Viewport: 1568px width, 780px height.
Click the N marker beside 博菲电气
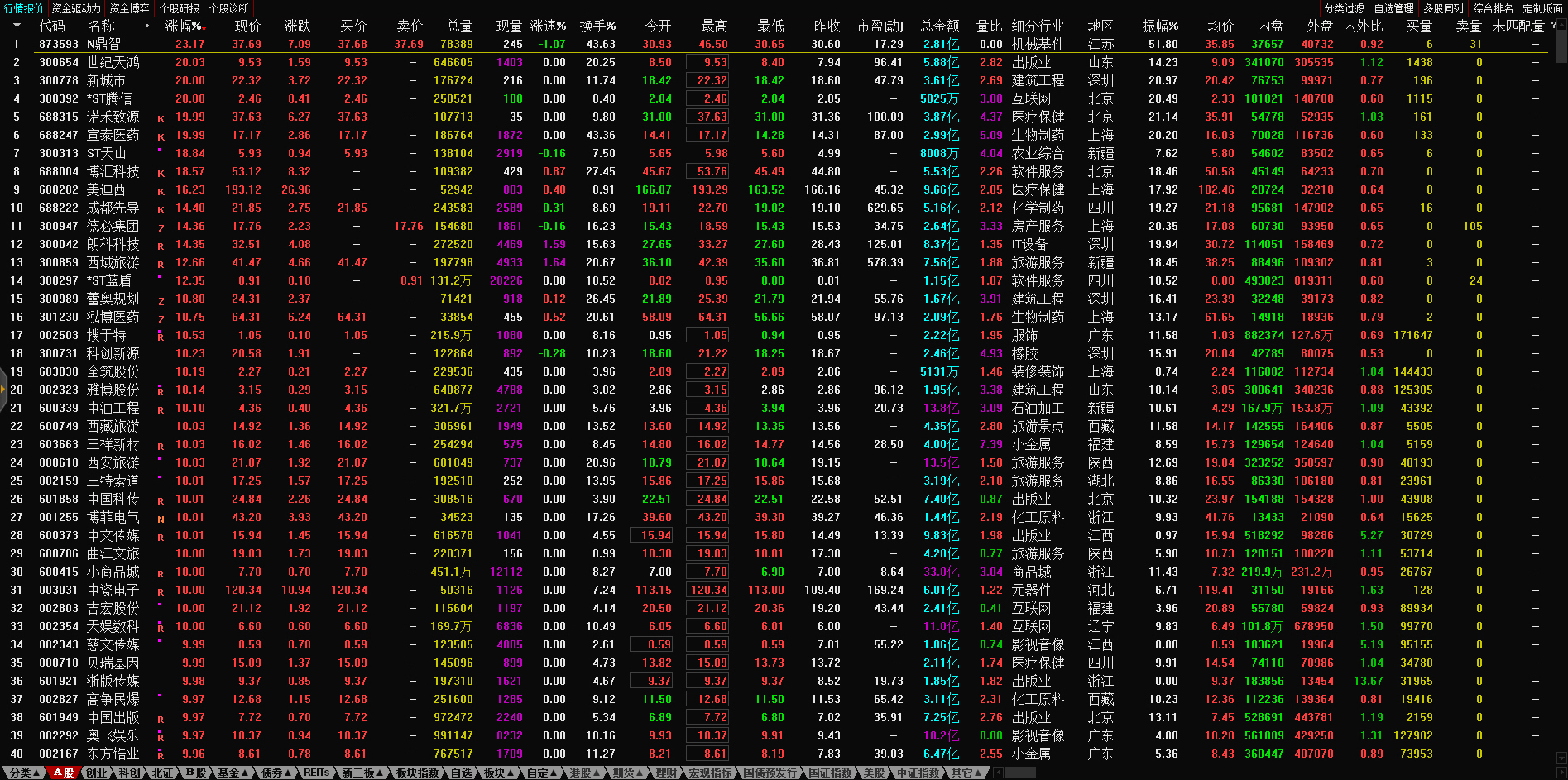click(161, 519)
